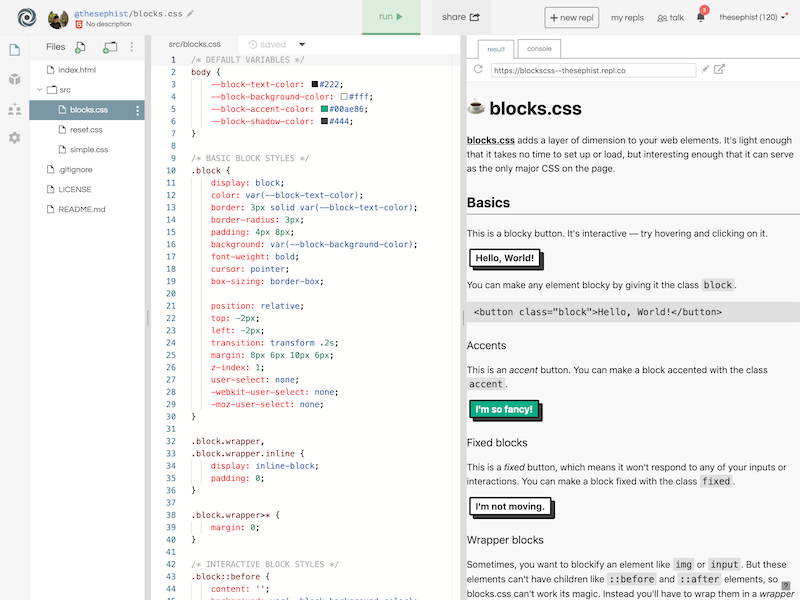Screen dimensions: 800x600
Task: Open the Multiplayer people icon
Action: click(14, 109)
